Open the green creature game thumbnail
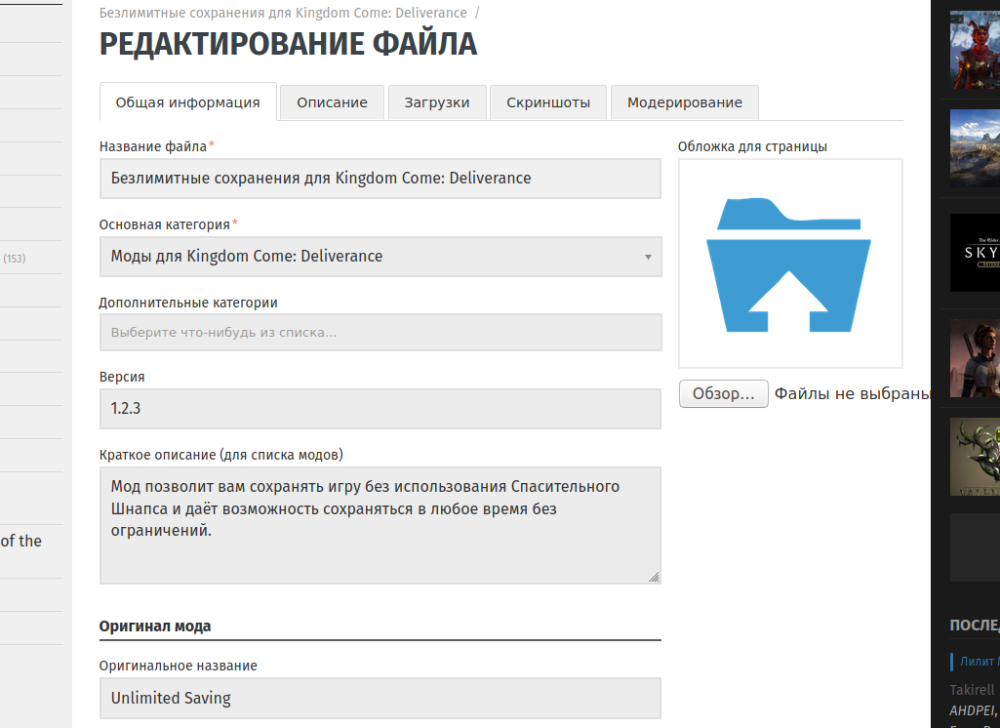 975,457
